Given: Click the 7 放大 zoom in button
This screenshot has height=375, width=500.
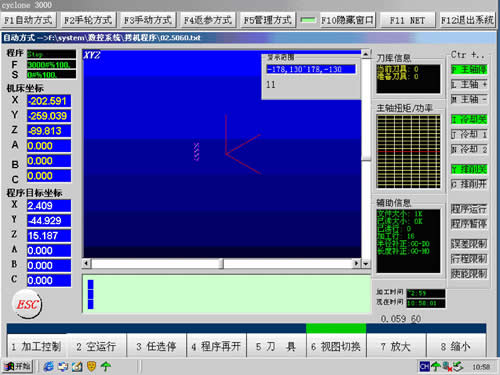Looking at the screenshot, I should tap(396, 347).
